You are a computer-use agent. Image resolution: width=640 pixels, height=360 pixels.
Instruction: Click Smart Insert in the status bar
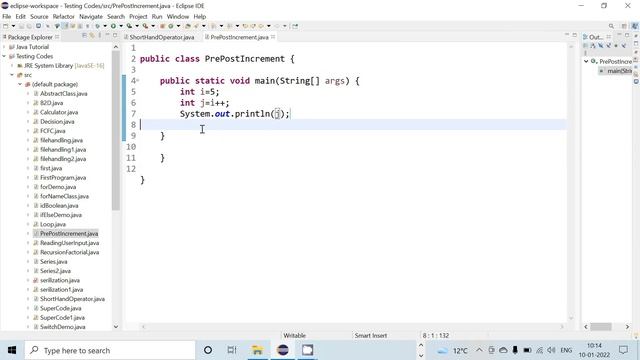371,336
